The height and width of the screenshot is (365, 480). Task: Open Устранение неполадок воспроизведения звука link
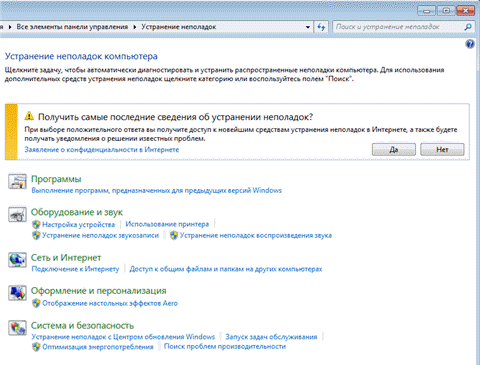256,235
